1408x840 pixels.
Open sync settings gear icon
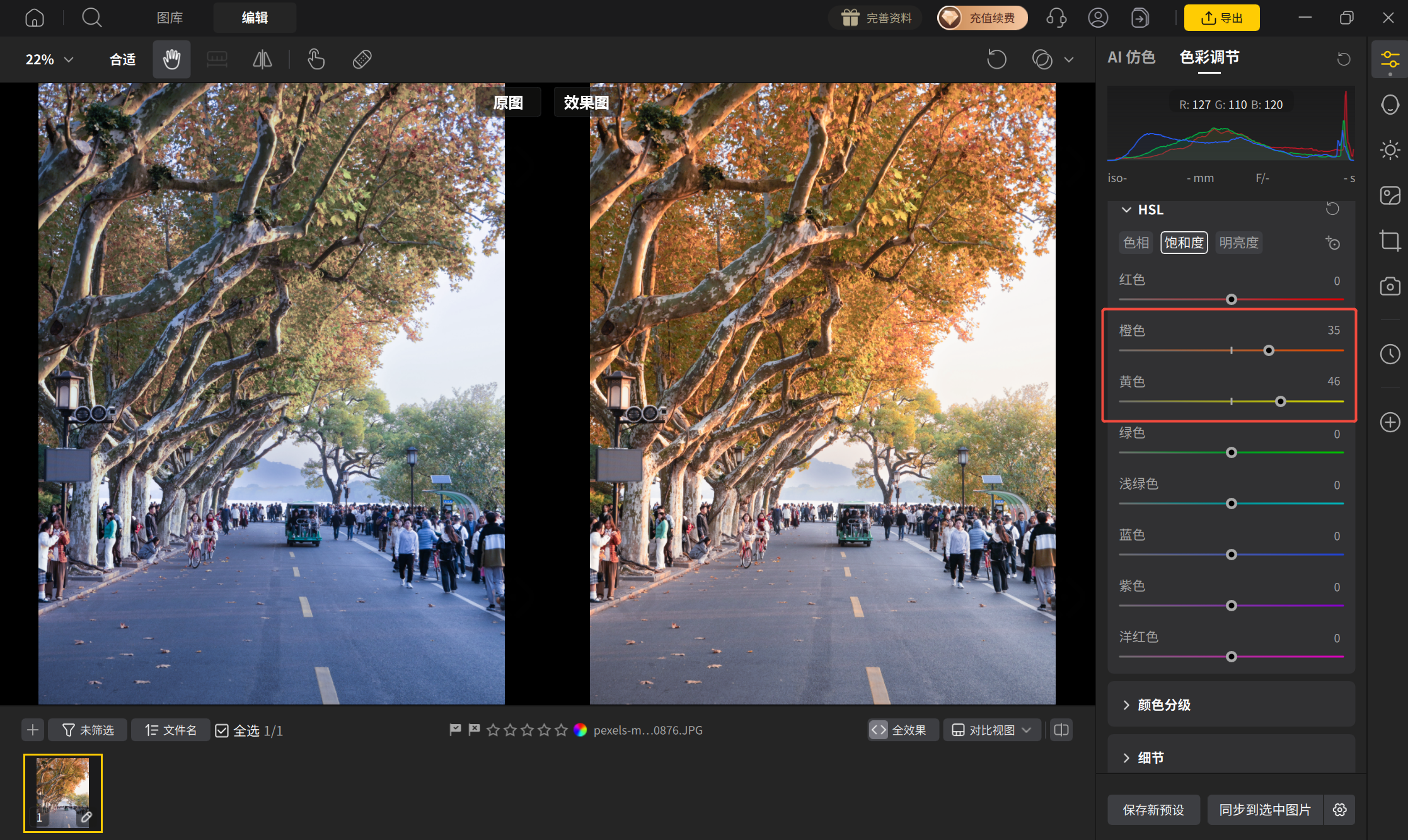(x=1340, y=810)
